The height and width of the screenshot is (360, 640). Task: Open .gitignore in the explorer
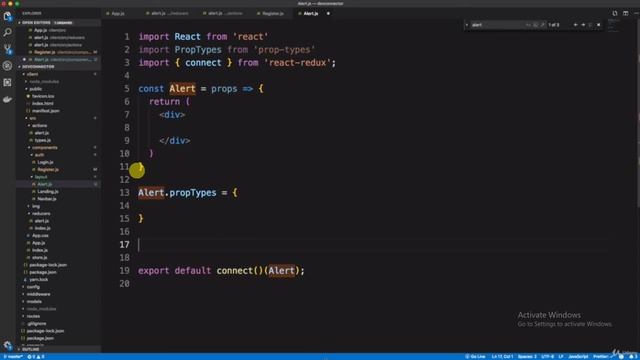37,324
